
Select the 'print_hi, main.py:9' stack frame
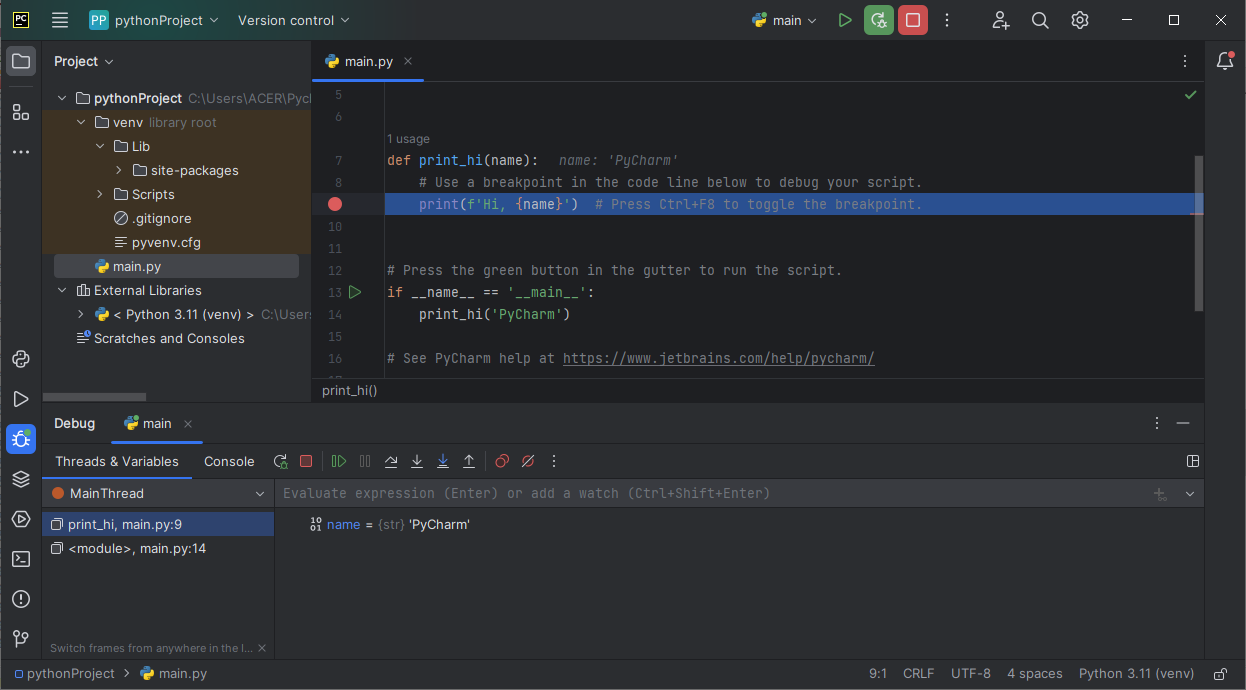(x=159, y=524)
